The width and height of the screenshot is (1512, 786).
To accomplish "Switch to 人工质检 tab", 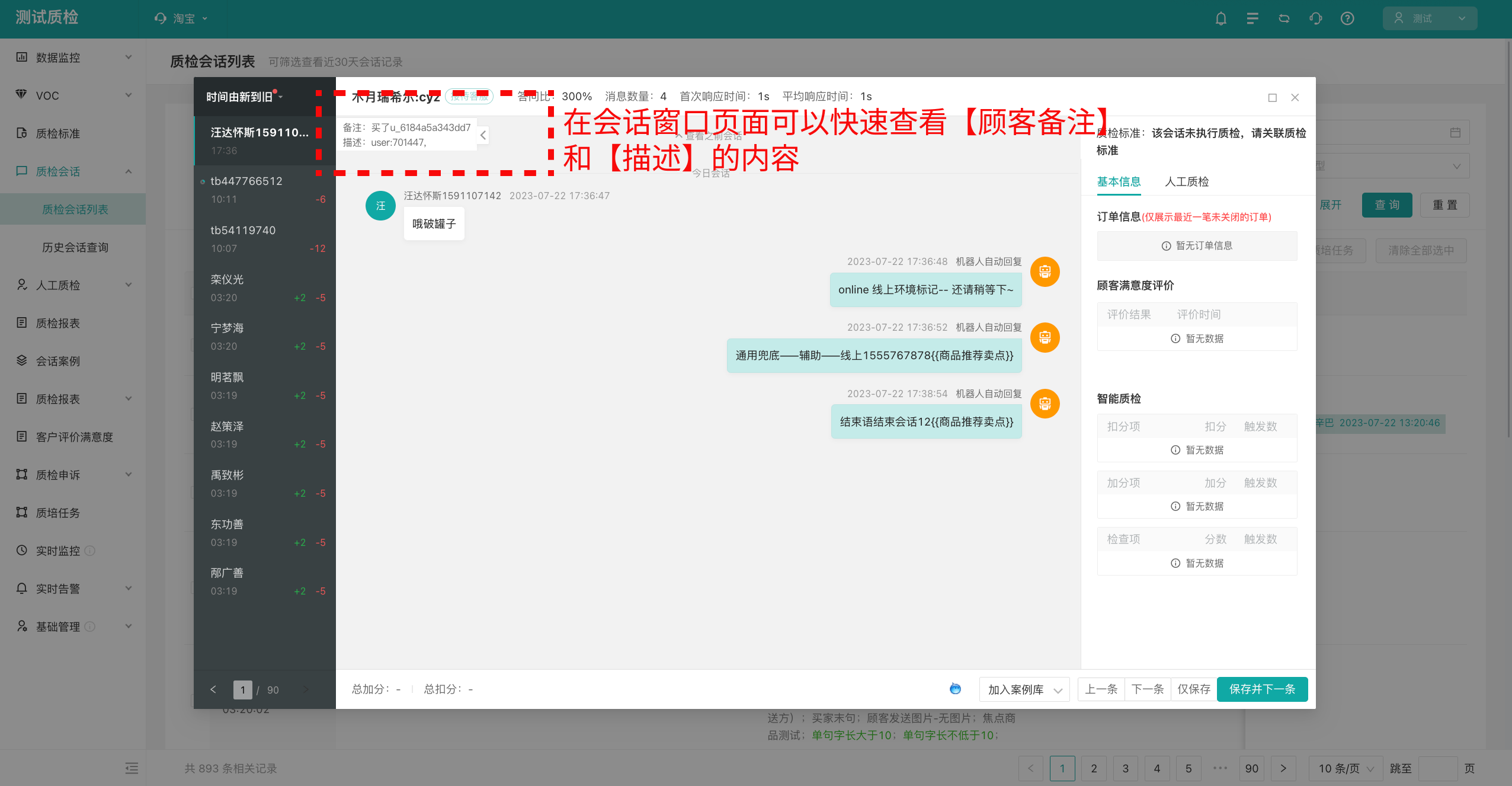I will [x=1187, y=182].
